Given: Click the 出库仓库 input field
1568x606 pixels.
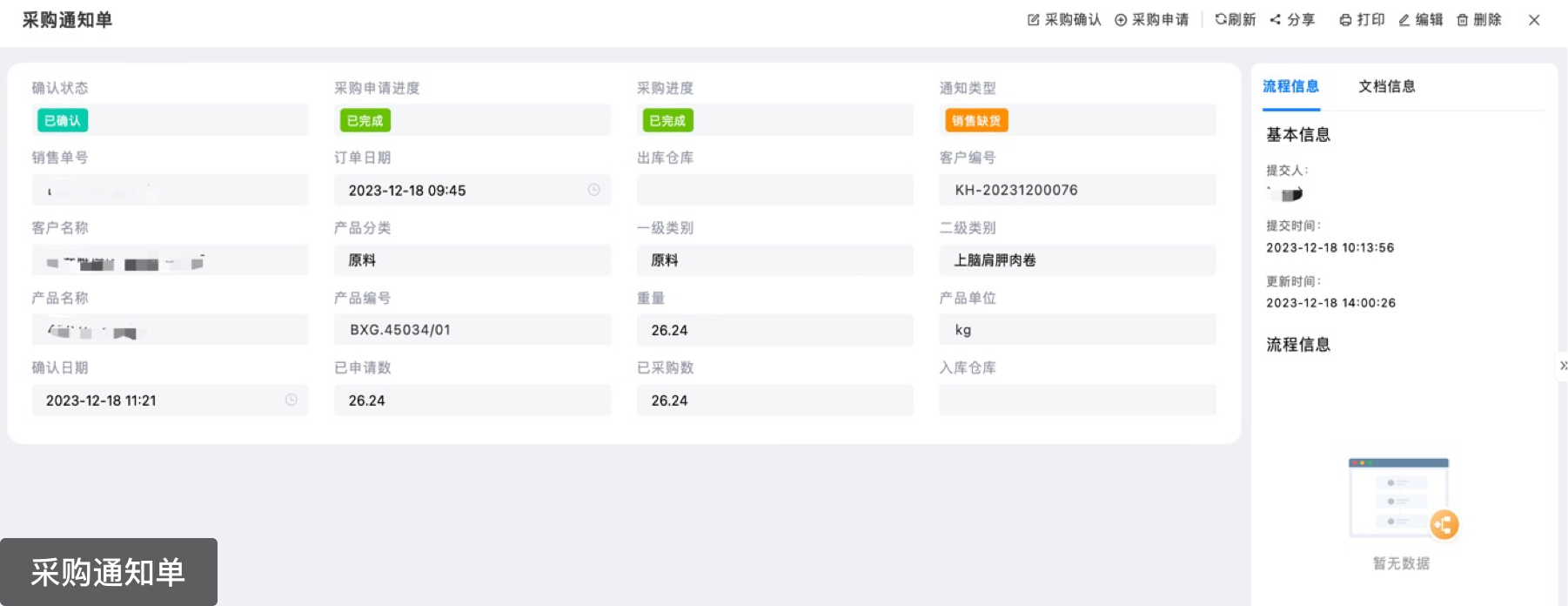Looking at the screenshot, I should (x=774, y=190).
